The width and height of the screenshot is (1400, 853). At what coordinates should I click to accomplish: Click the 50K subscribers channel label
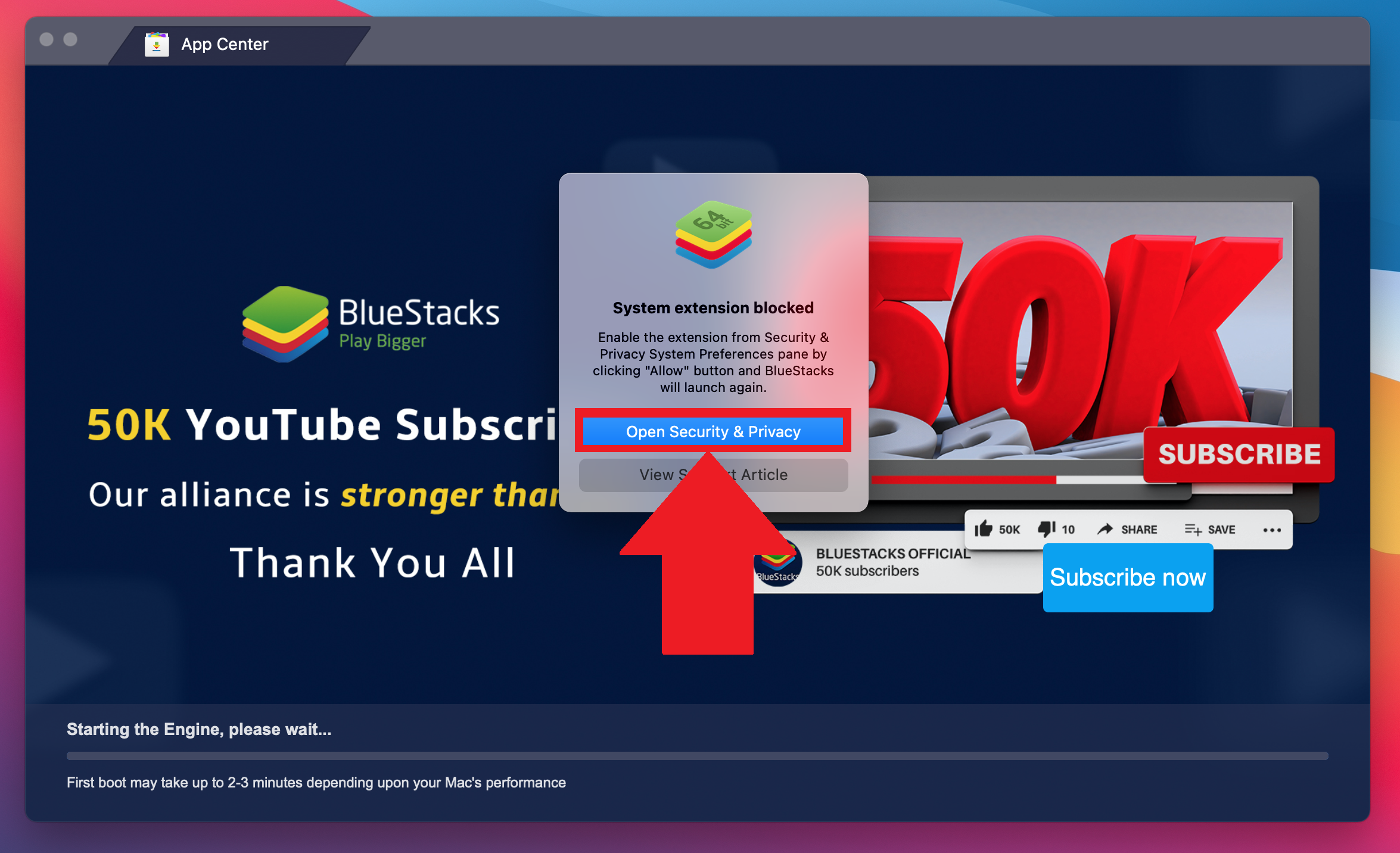[x=868, y=571]
